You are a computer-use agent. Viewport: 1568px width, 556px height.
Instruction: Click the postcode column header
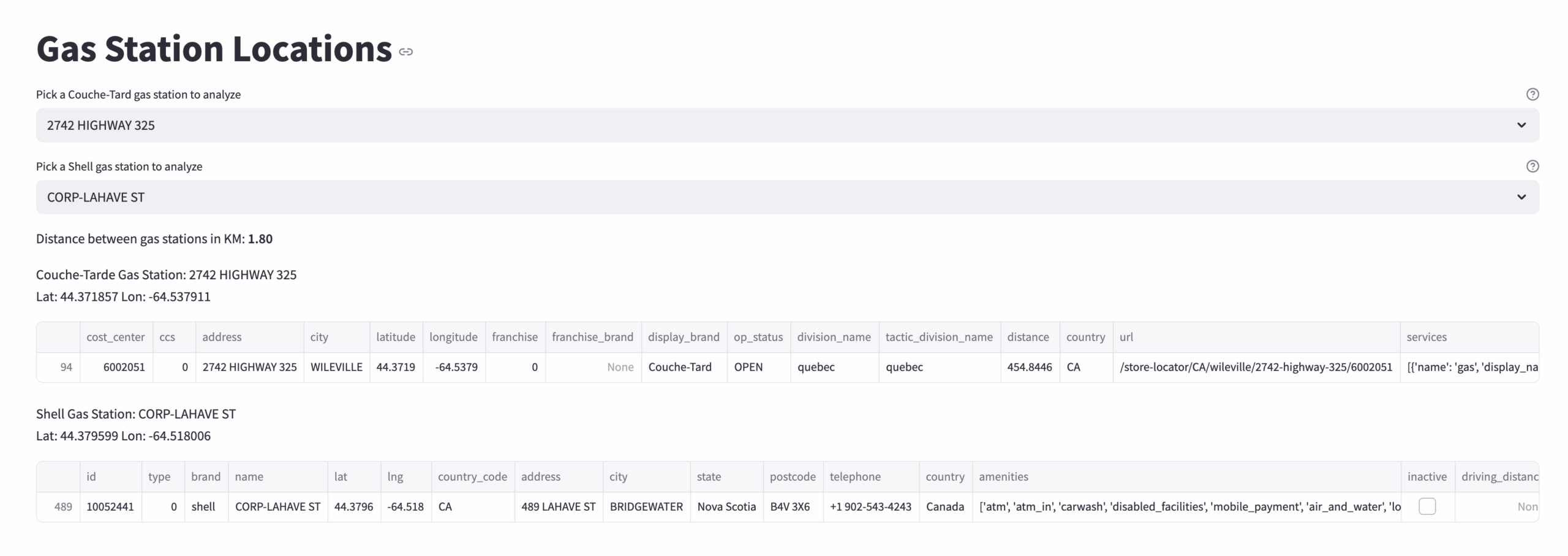pos(792,477)
